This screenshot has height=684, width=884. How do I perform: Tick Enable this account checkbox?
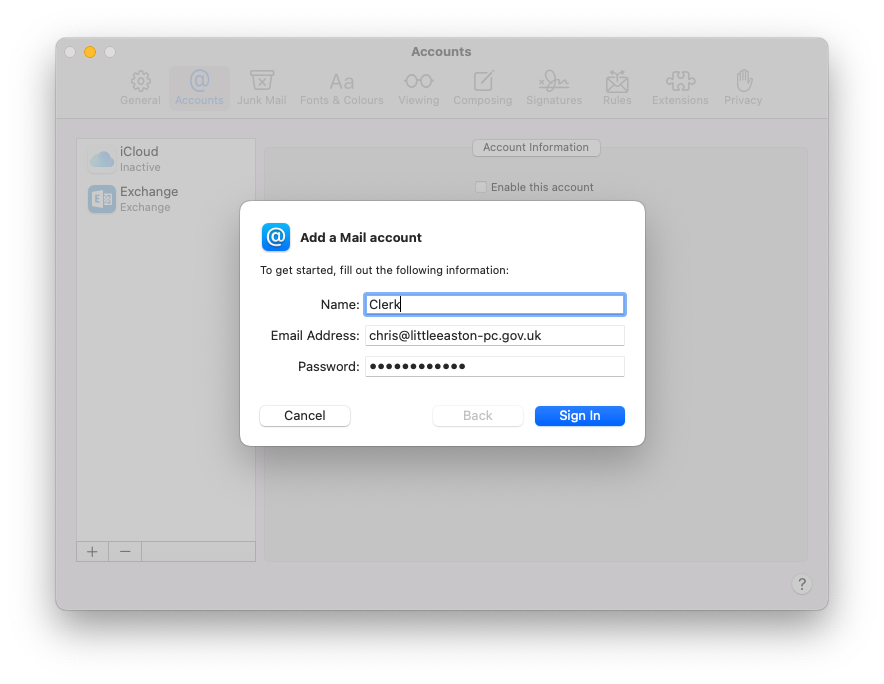pyautogui.click(x=481, y=187)
